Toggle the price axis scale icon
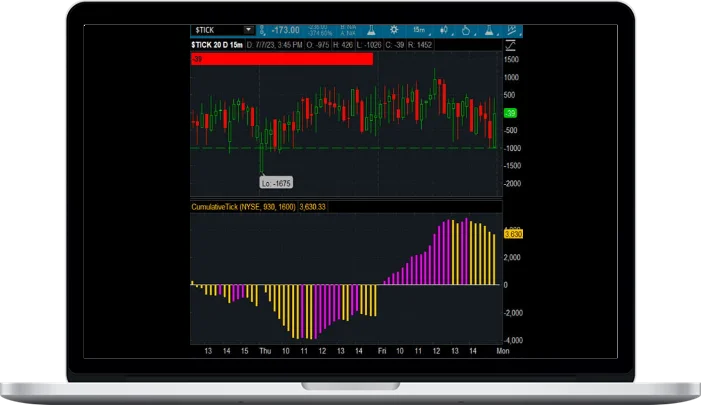 pos(512,45)
